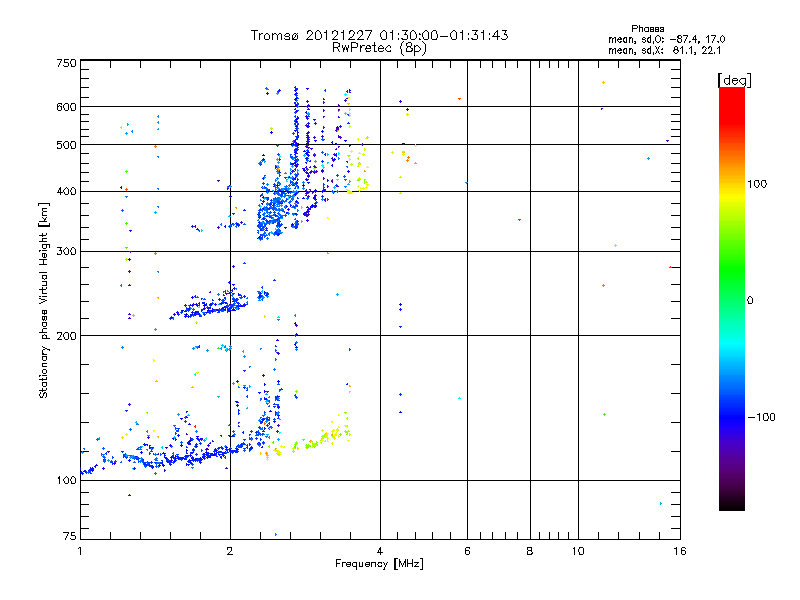This screenshot has width=800, height=600.
Task: Click the y-axis label 'Stationary phase Virtual Height [km]'
Action: (44, 300)
